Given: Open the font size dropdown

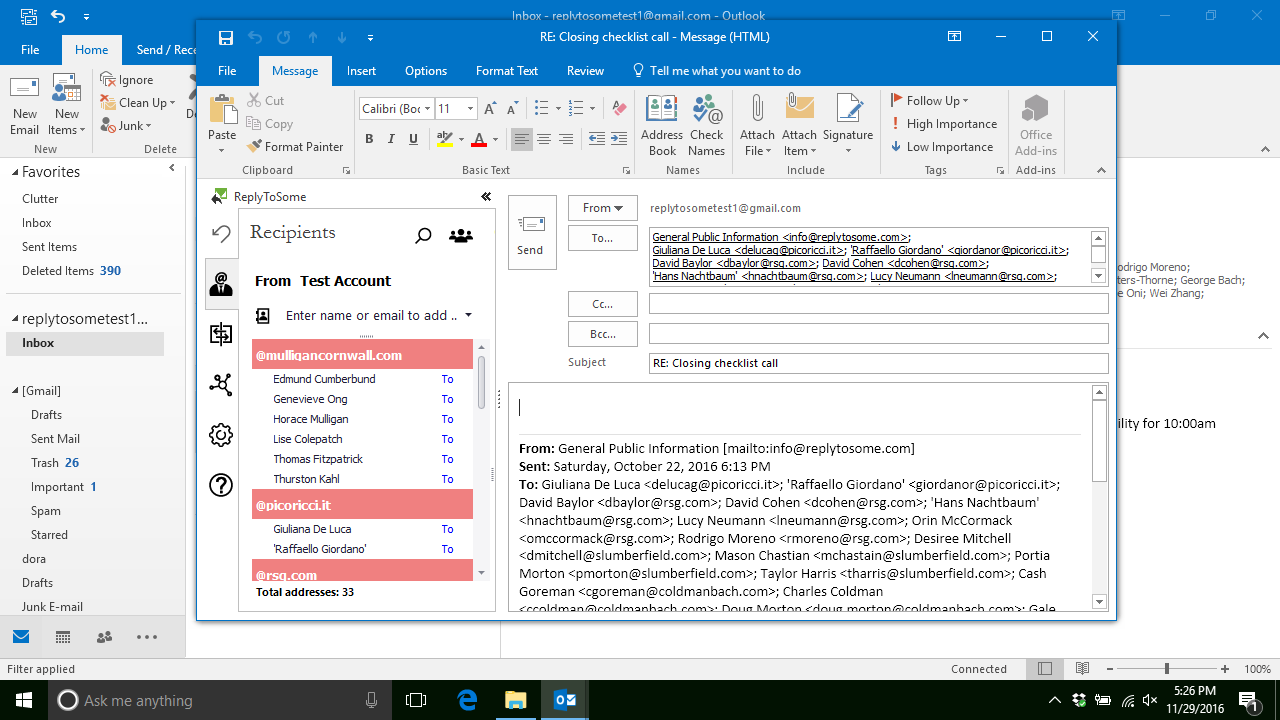Looking at the screenshot, I should pyautogui.click(x=471, y=108).
